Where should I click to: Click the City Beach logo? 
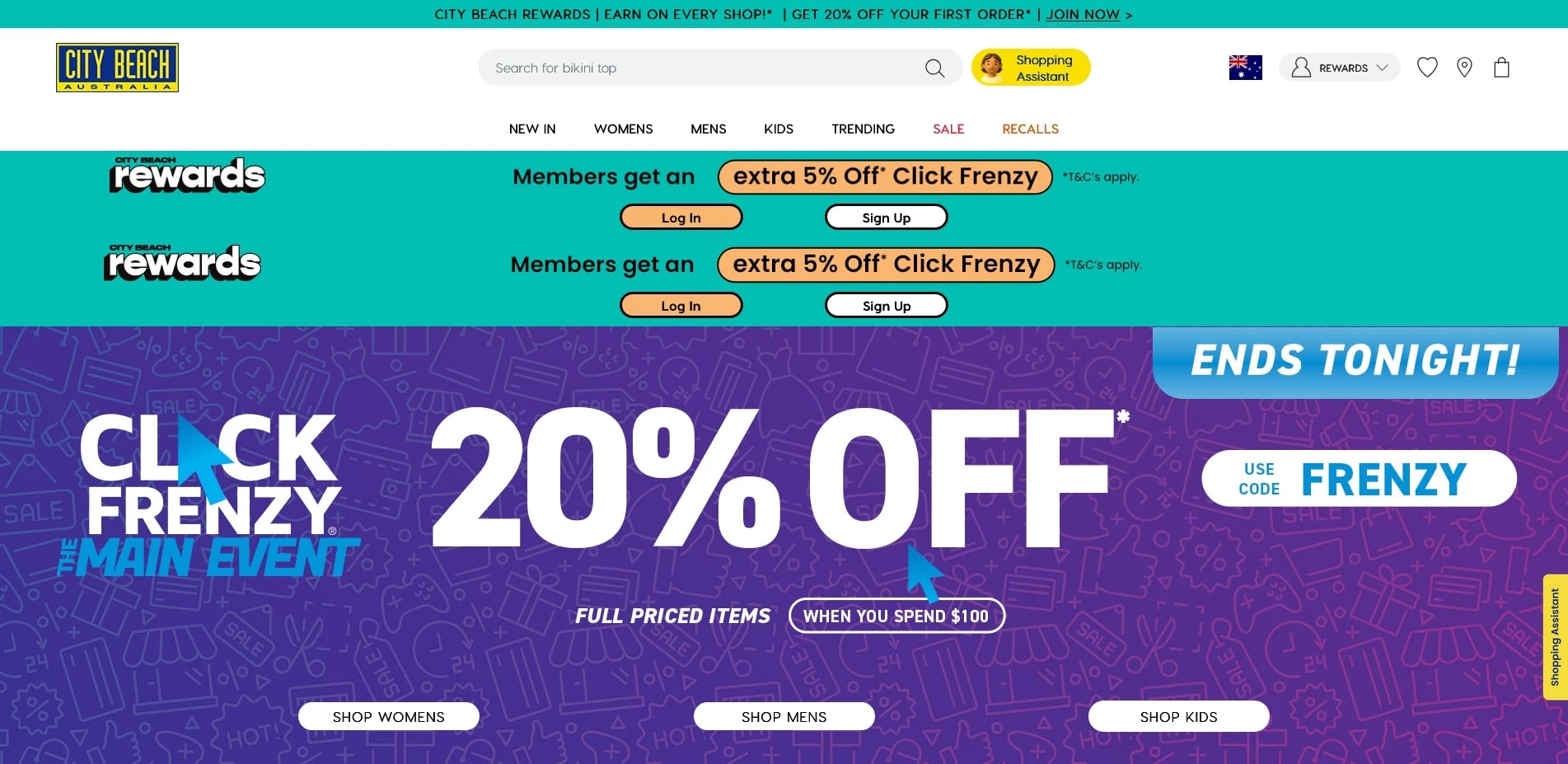(116, 67)
